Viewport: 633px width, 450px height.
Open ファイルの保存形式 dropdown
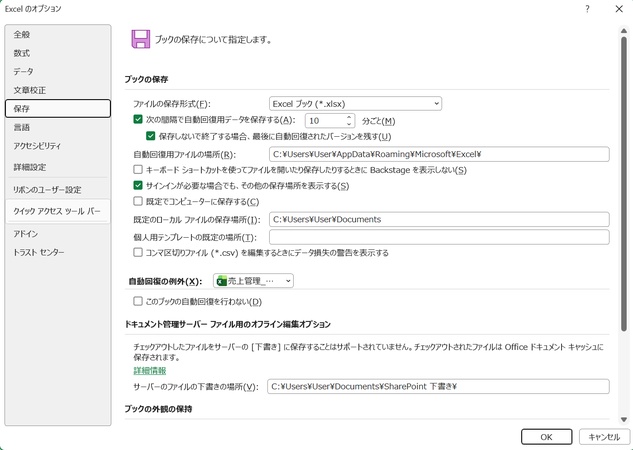click(355, 104)
